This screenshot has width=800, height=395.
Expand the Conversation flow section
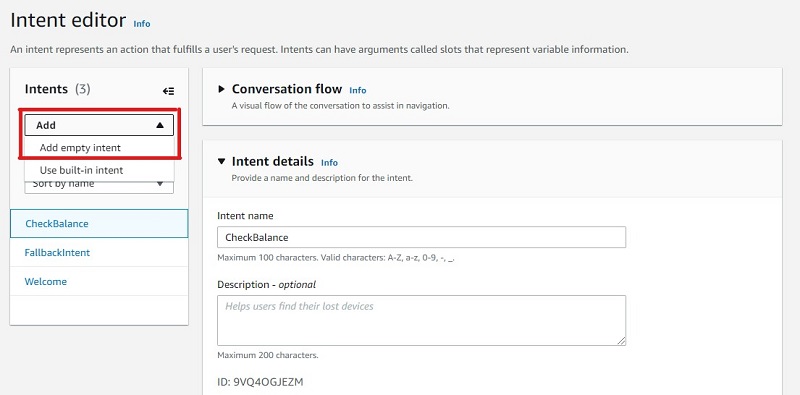coord(221,89)
